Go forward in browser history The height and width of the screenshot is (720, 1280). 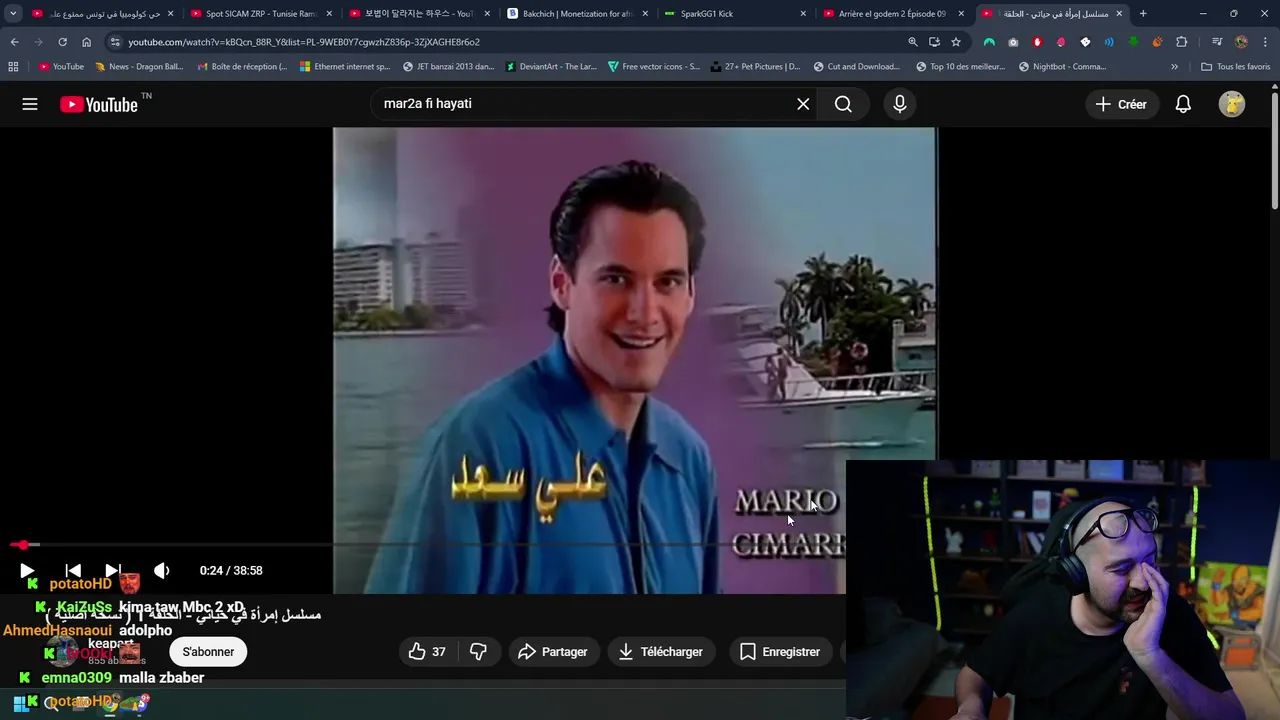click(x=38, y=42)
